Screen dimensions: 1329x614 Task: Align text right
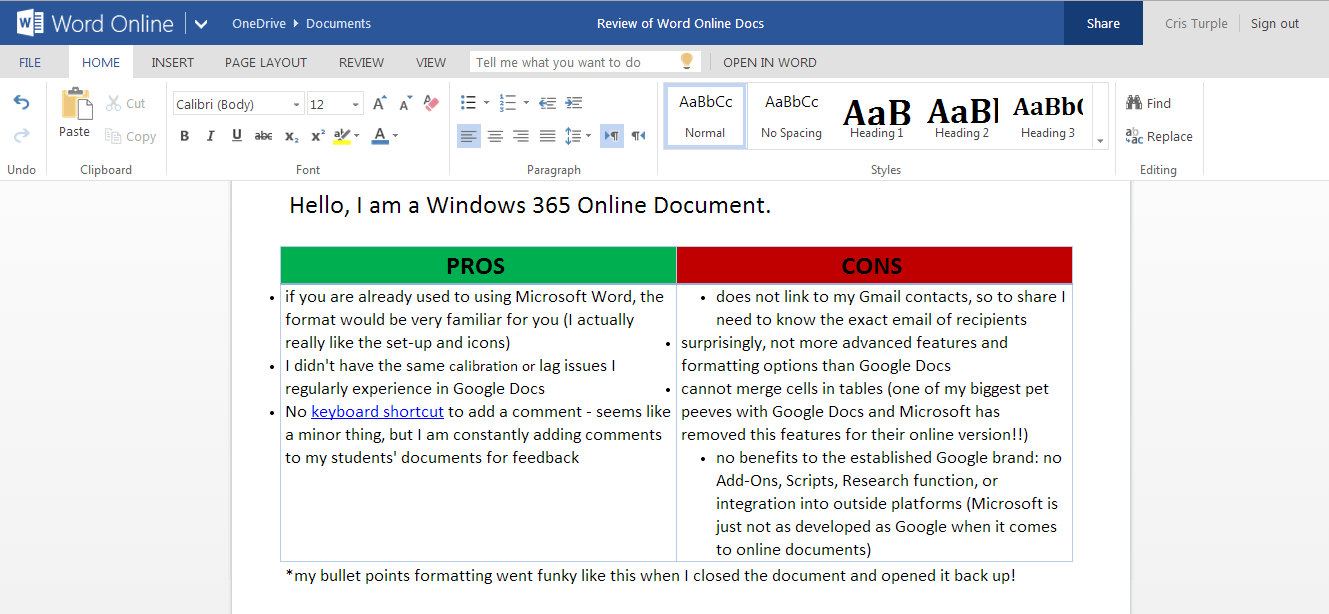[x=521, y=136]
